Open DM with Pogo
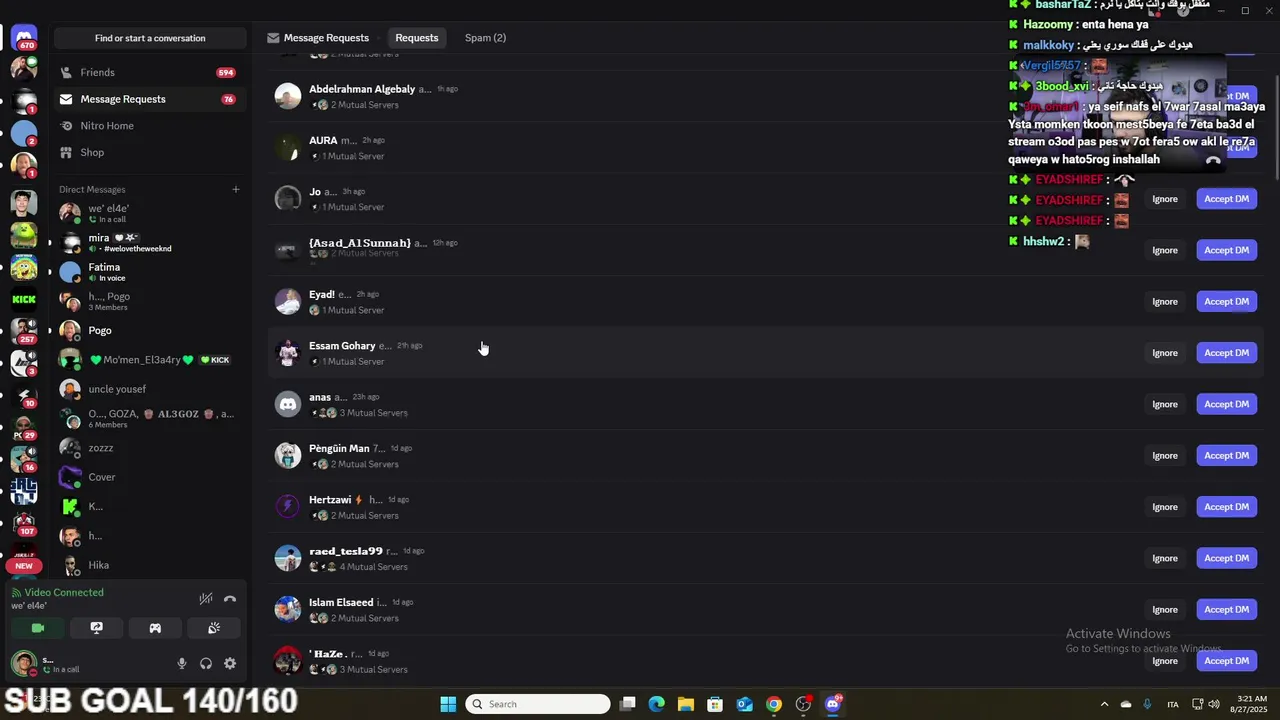1280x720 pixels. (x=148, y=330)
